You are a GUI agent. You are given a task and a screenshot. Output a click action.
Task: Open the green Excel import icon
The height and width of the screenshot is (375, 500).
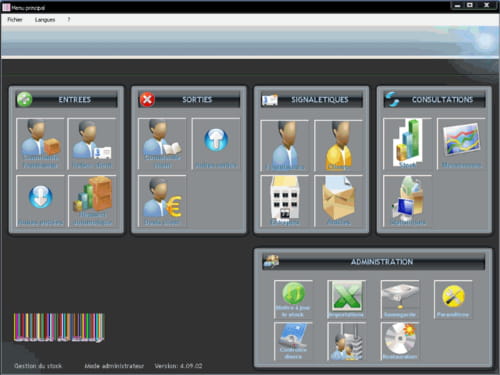(347, 299)
